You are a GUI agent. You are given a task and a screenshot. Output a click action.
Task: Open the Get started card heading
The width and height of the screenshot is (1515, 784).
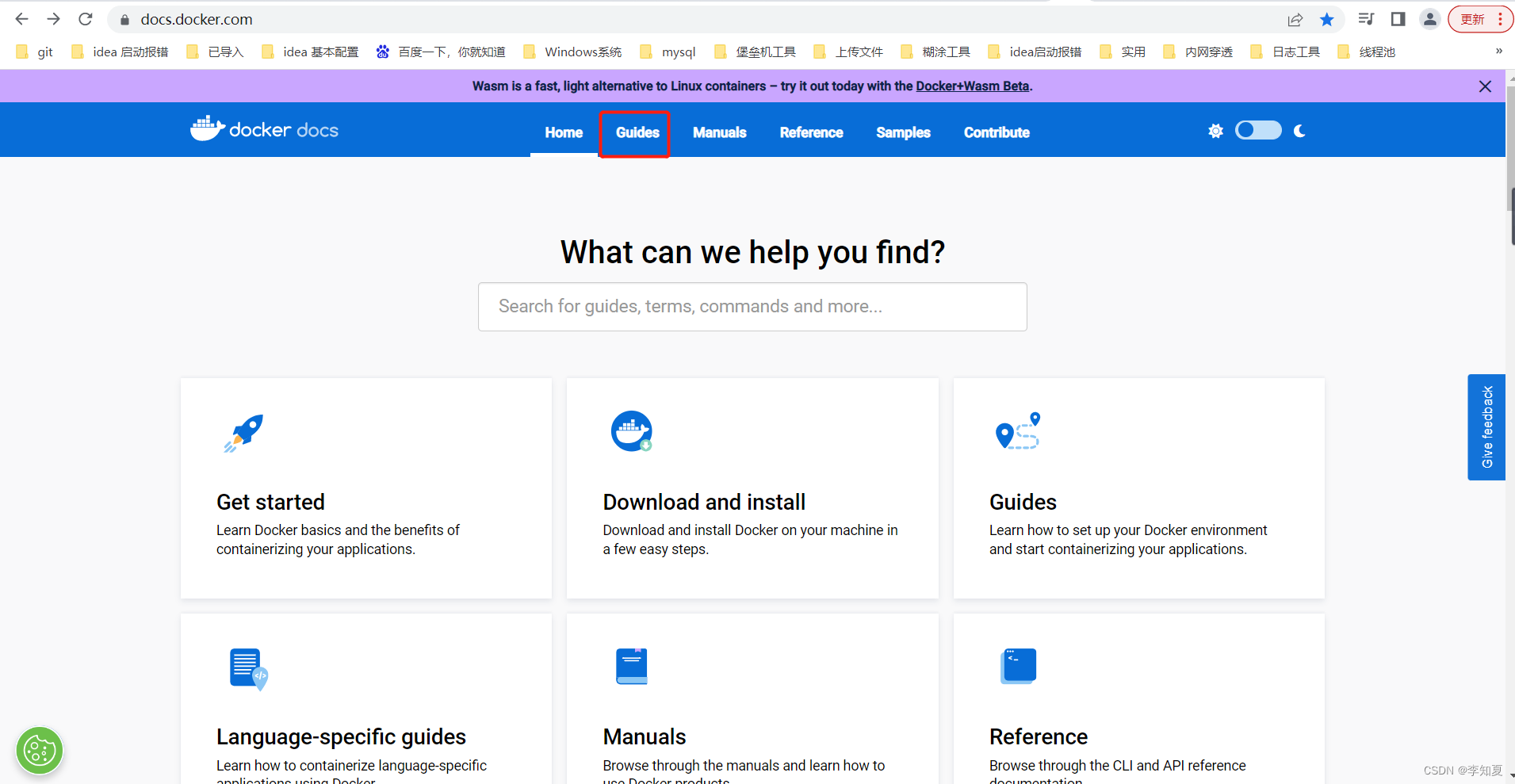click(270, 502)
